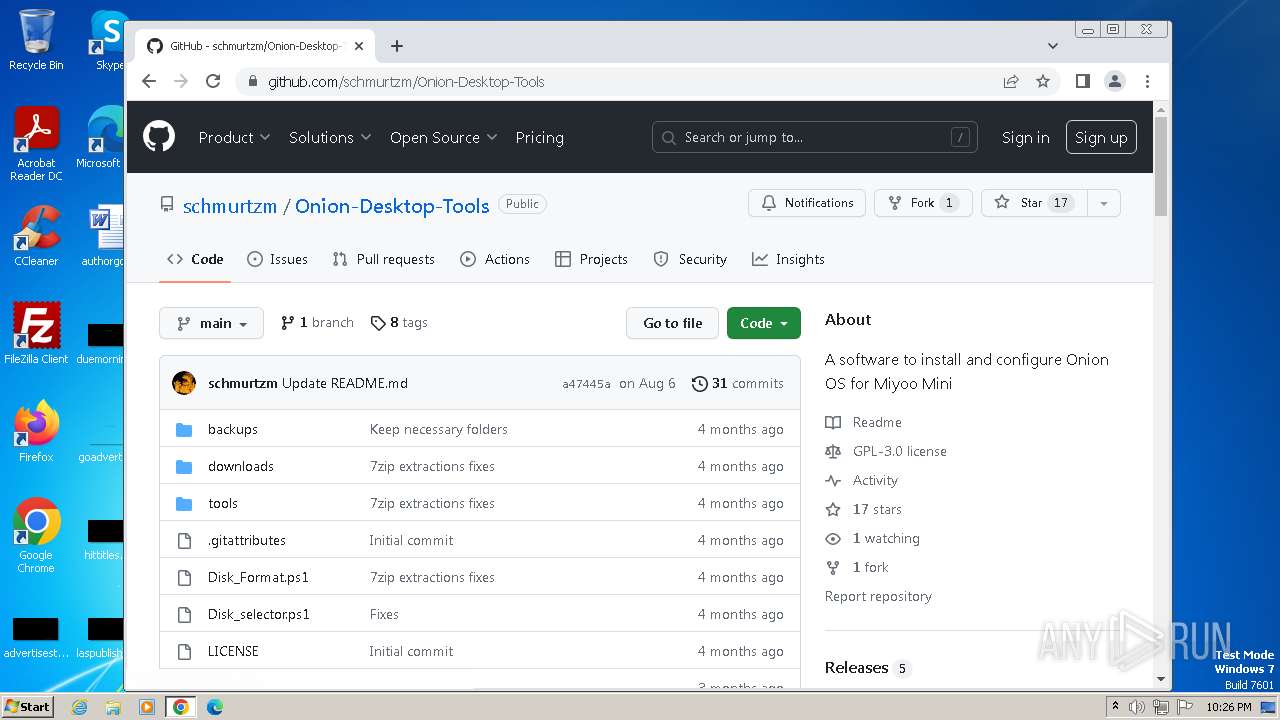
Task: Open FileZilla Client desktop icon
Action: (36, 333)
